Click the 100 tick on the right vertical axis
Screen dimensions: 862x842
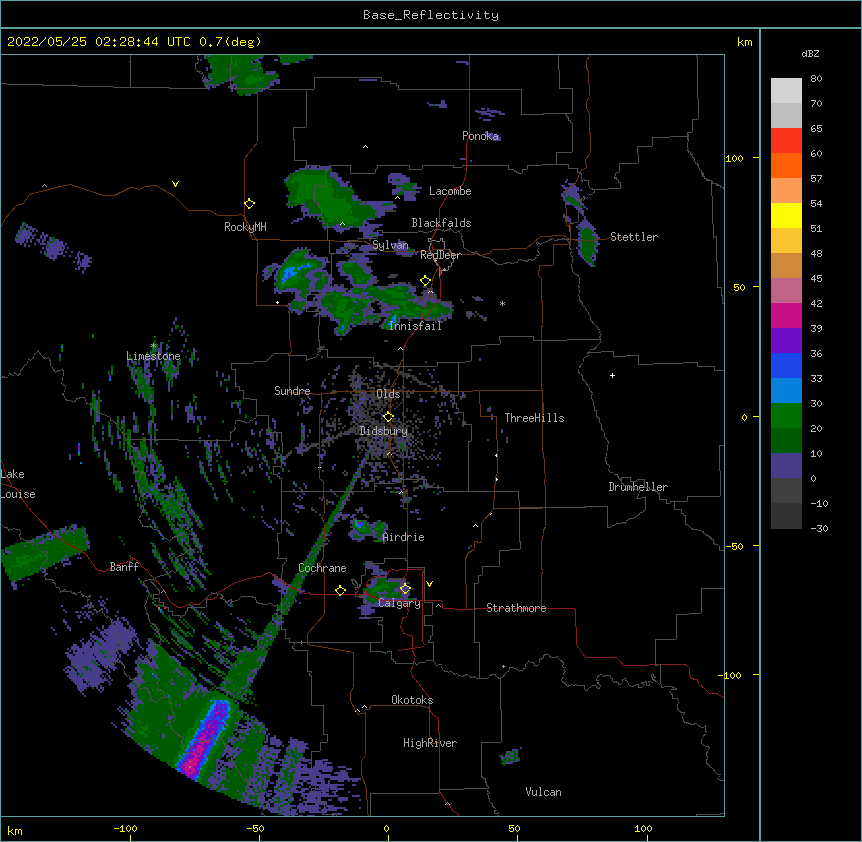point(734,158)
